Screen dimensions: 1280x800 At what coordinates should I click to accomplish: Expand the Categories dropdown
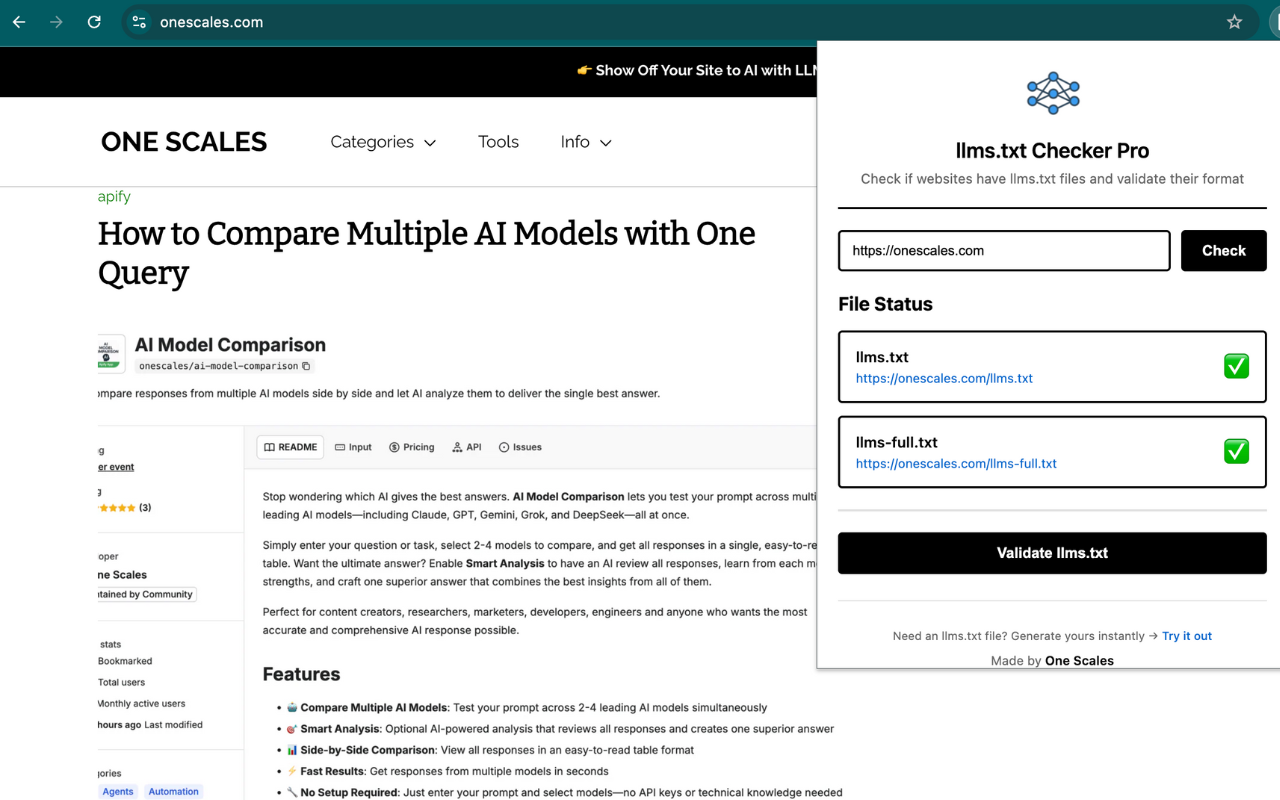(x=383, y=142)
